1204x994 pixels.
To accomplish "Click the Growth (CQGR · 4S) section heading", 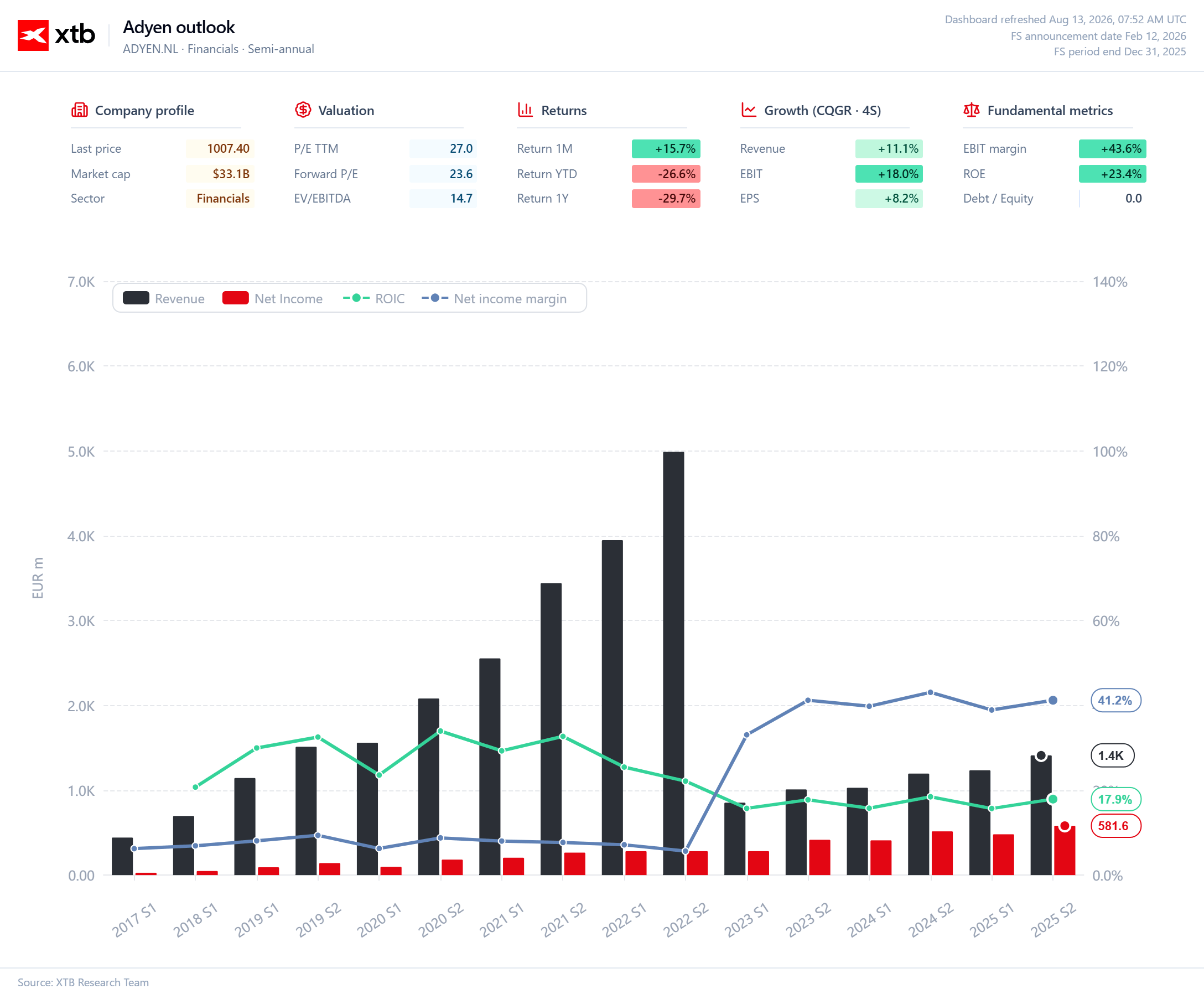I will coord(822,111).
